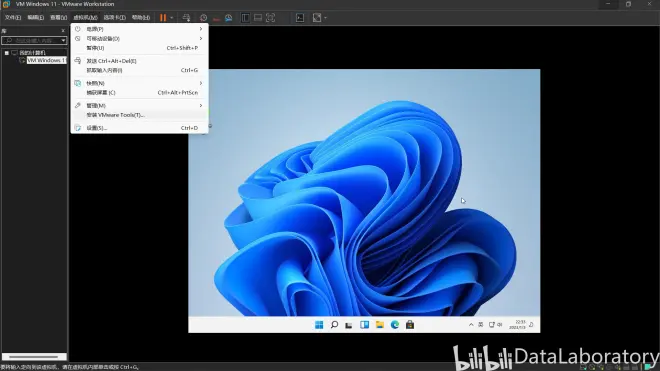Collapse the 我的计算机 tree node toggle
This screenshot has height=371, width=660.
pyautogui.click(x=7, y=53)
